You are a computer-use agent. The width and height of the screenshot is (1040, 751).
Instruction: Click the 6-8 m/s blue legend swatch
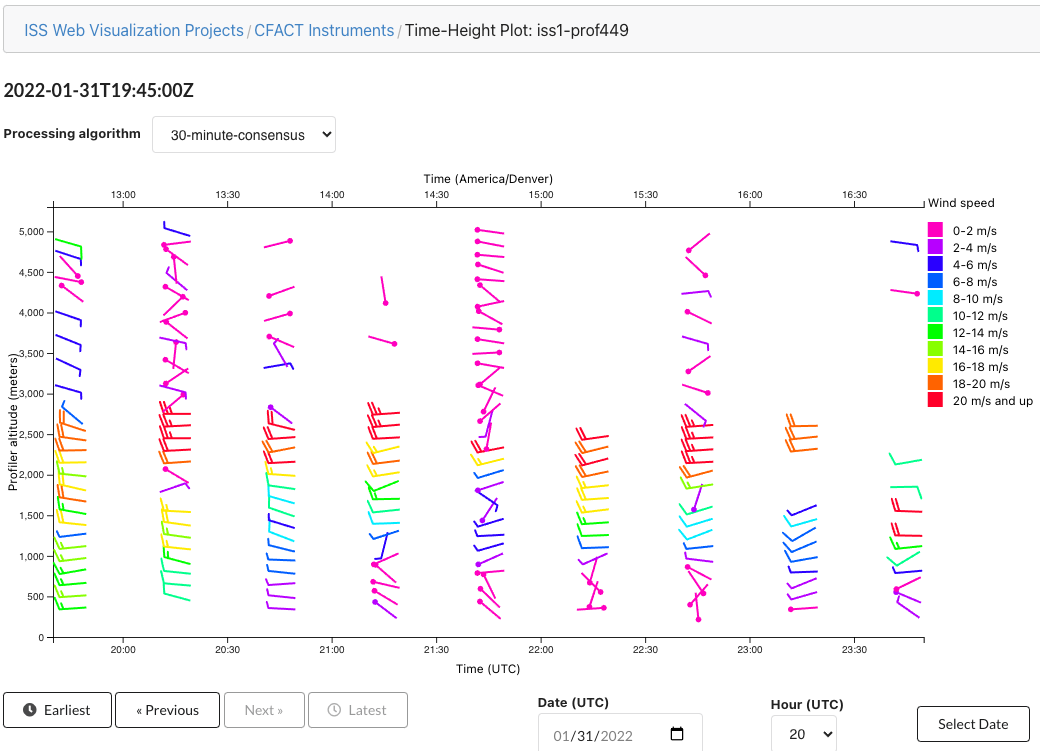pos(936,281)
